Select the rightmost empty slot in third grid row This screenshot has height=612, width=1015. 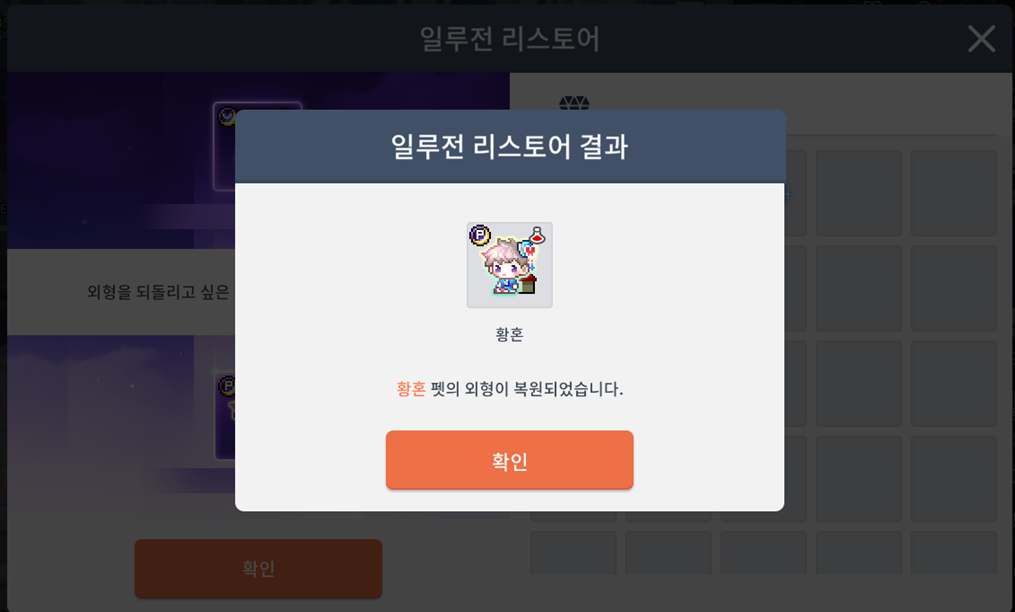tap(954, 383)
